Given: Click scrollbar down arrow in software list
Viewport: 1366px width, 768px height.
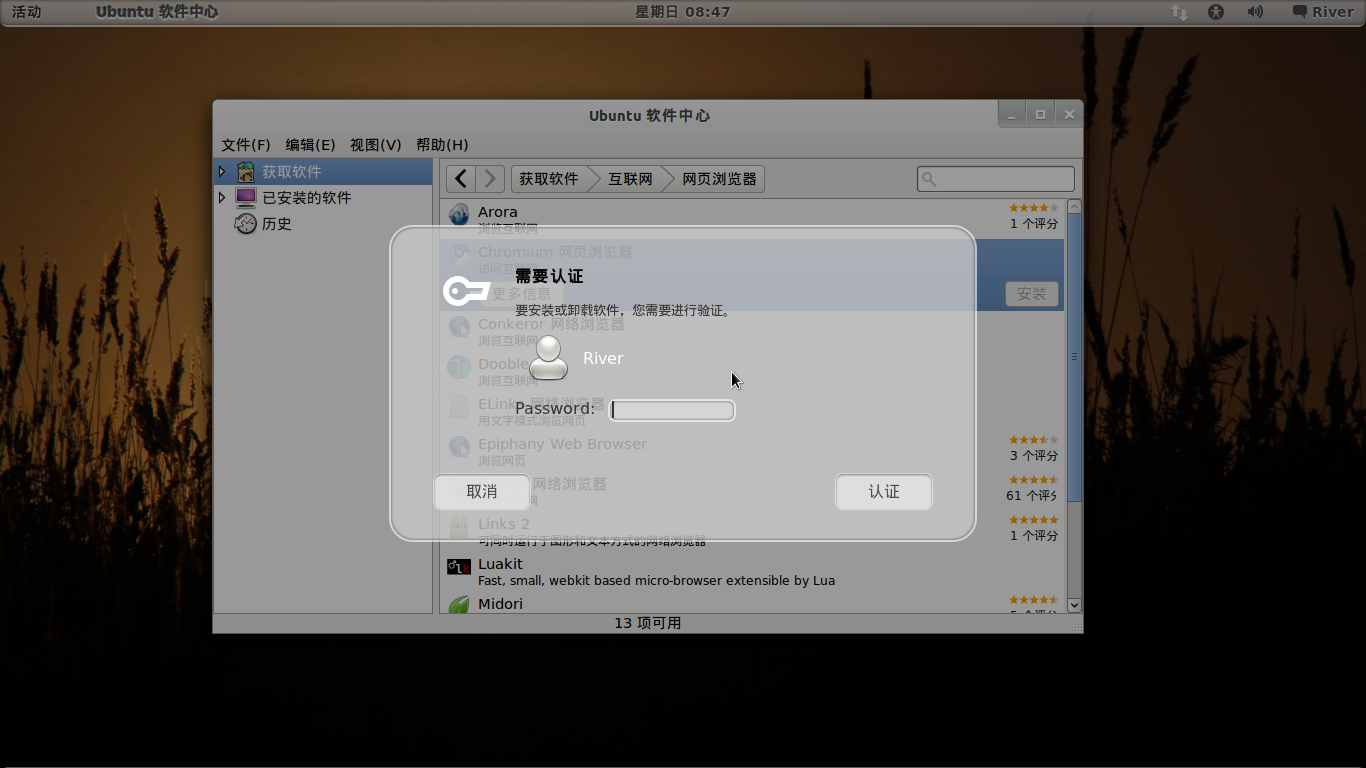Looking at the screenshot, I should [x=1074, y=605].
